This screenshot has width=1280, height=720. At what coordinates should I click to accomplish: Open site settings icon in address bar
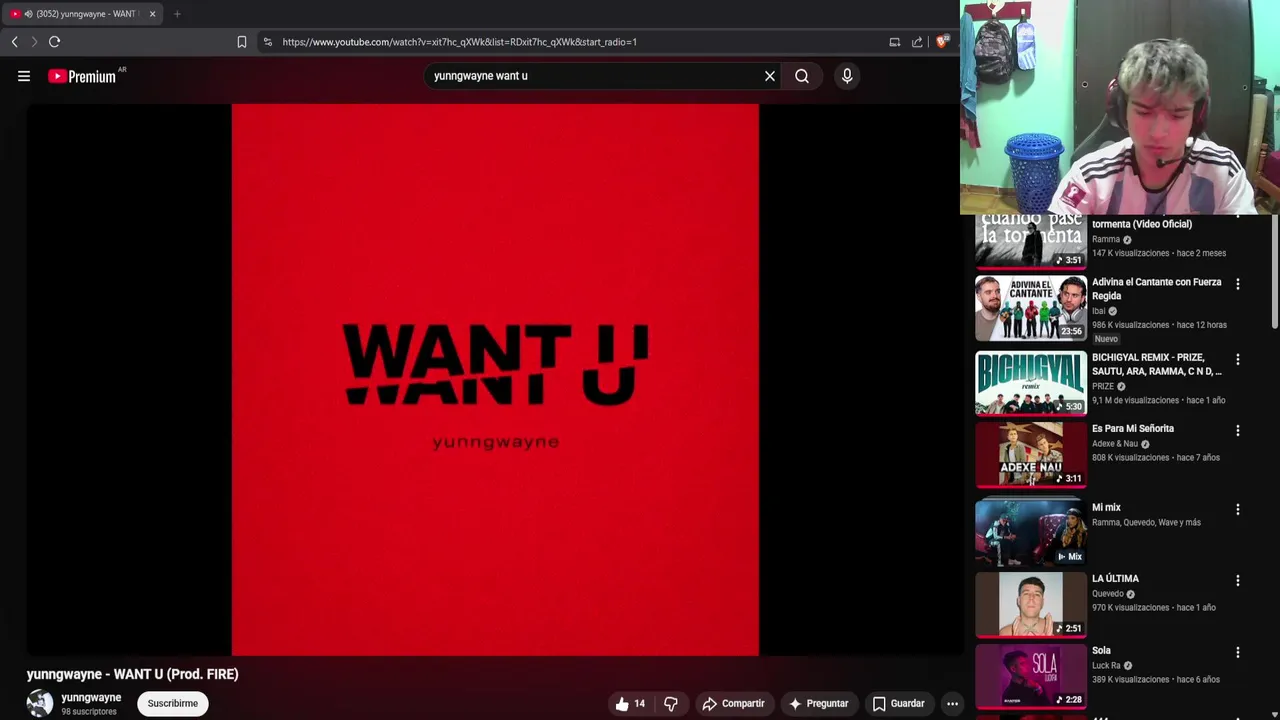267,42
